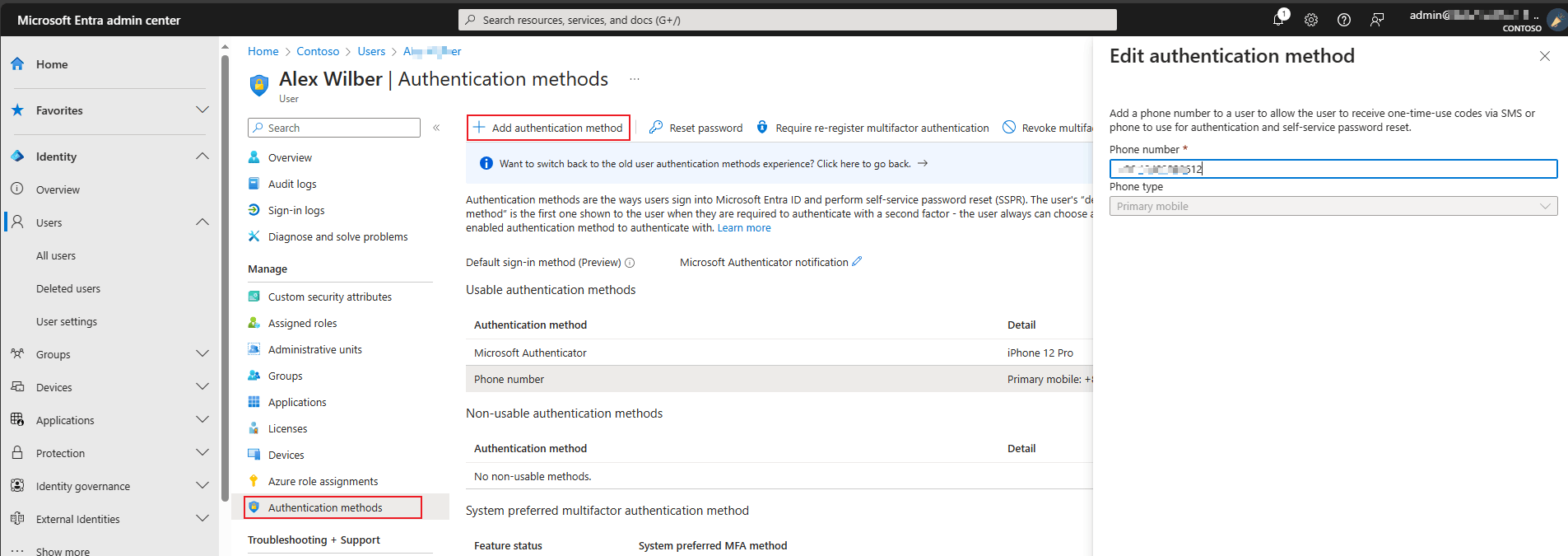Click Reset password button
This screenshot has width=1568, height=556.
click(x=696, y=128)
